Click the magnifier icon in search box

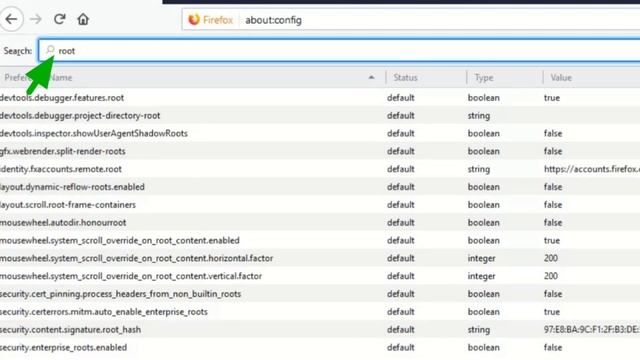50,50
